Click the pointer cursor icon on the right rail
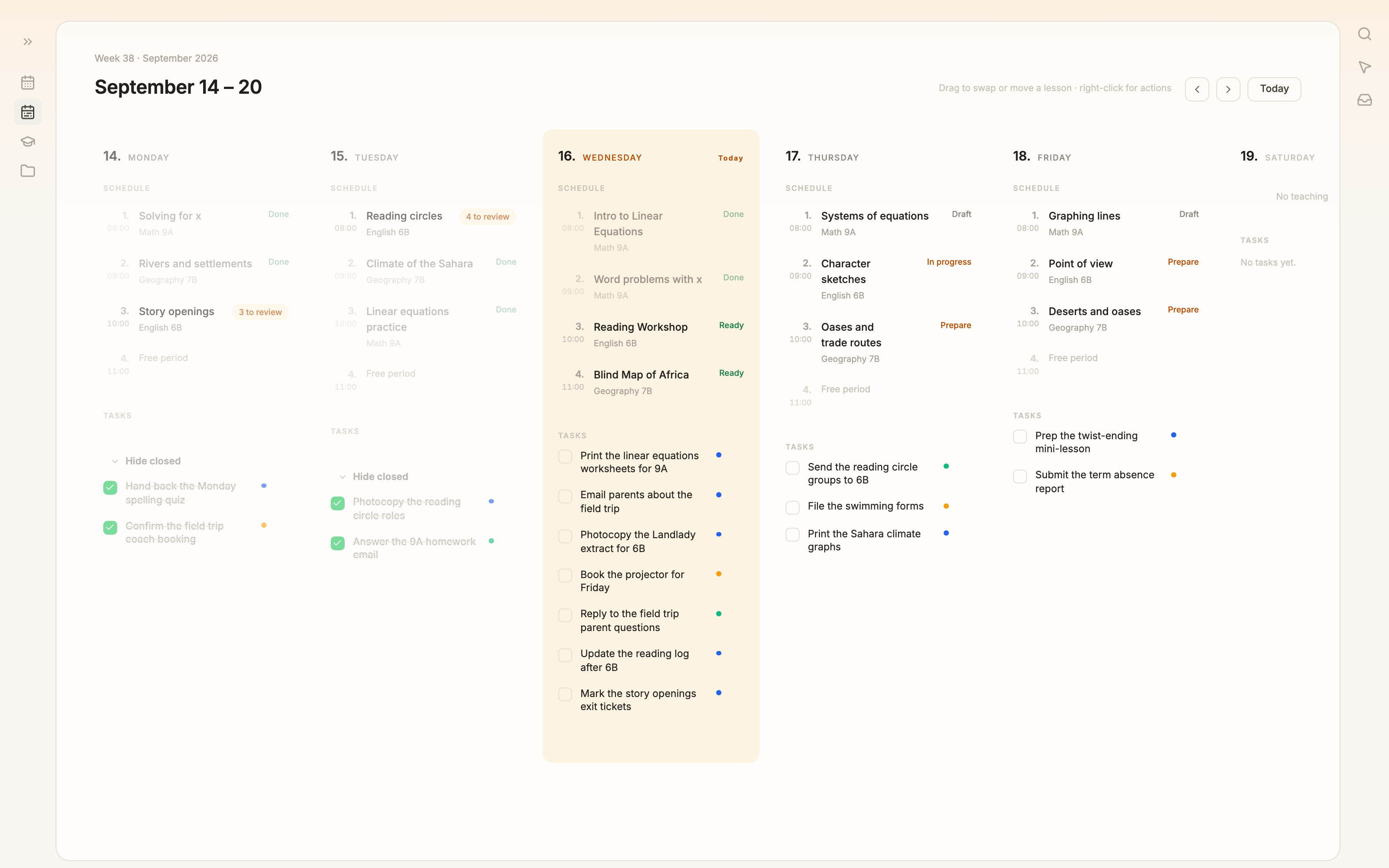Screen dimensions: 1389x868 (x=1364, y=67)
